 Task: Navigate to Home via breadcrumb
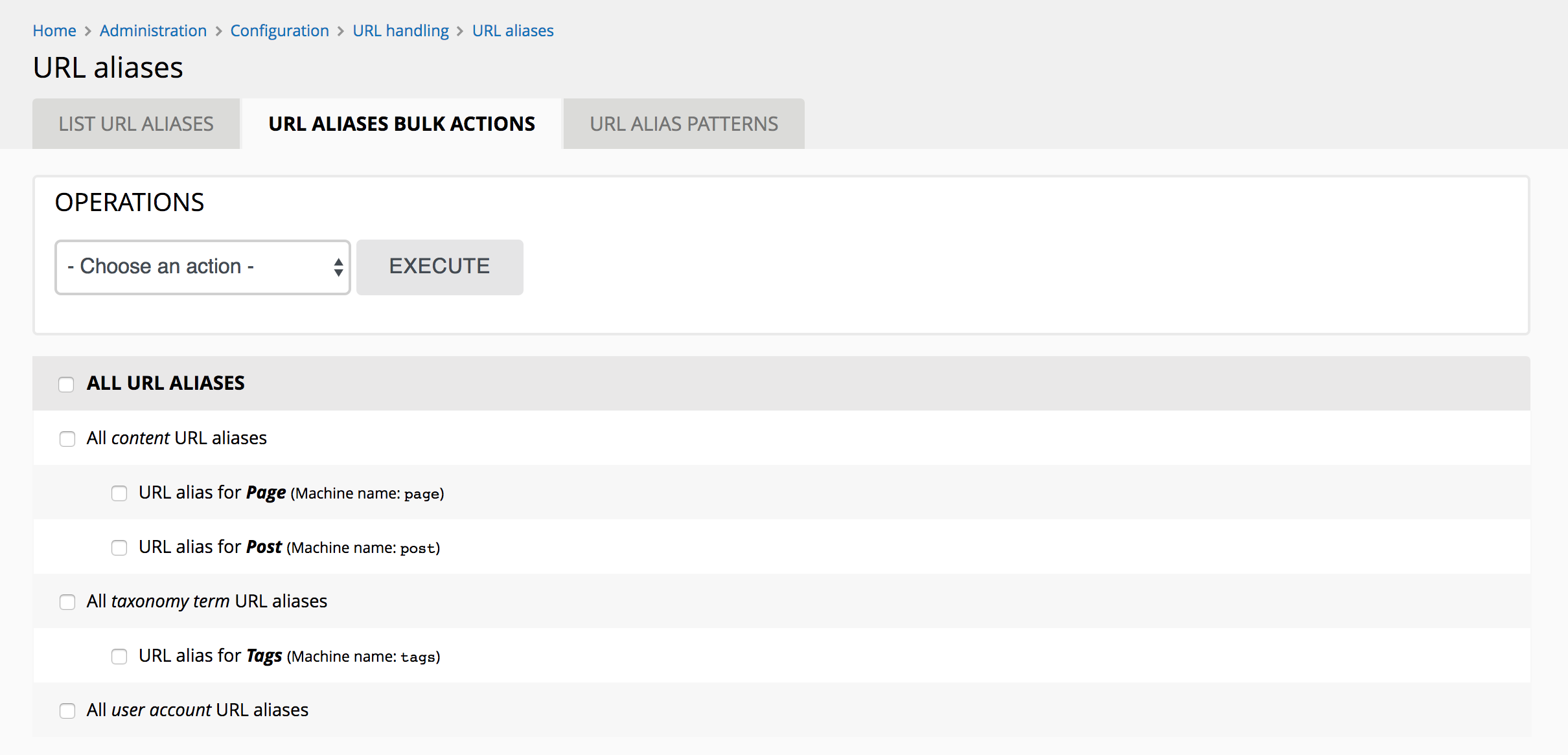coord(54,30)
